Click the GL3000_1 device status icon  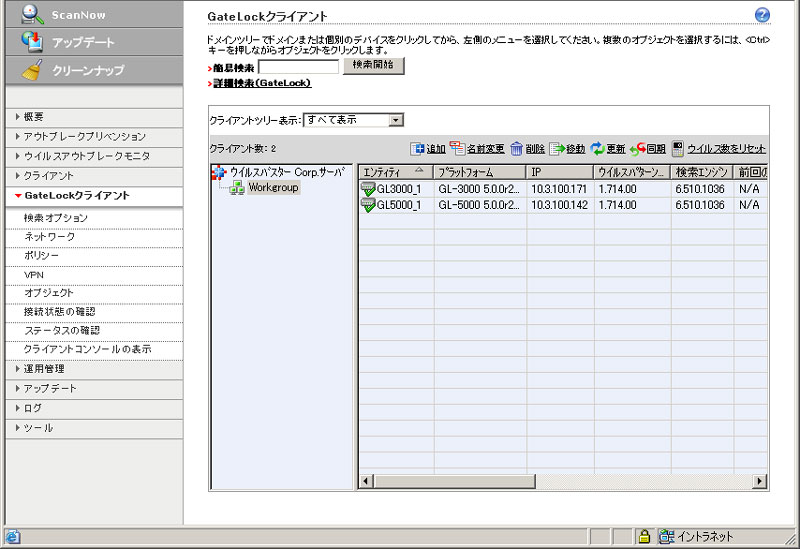(368, 189)
